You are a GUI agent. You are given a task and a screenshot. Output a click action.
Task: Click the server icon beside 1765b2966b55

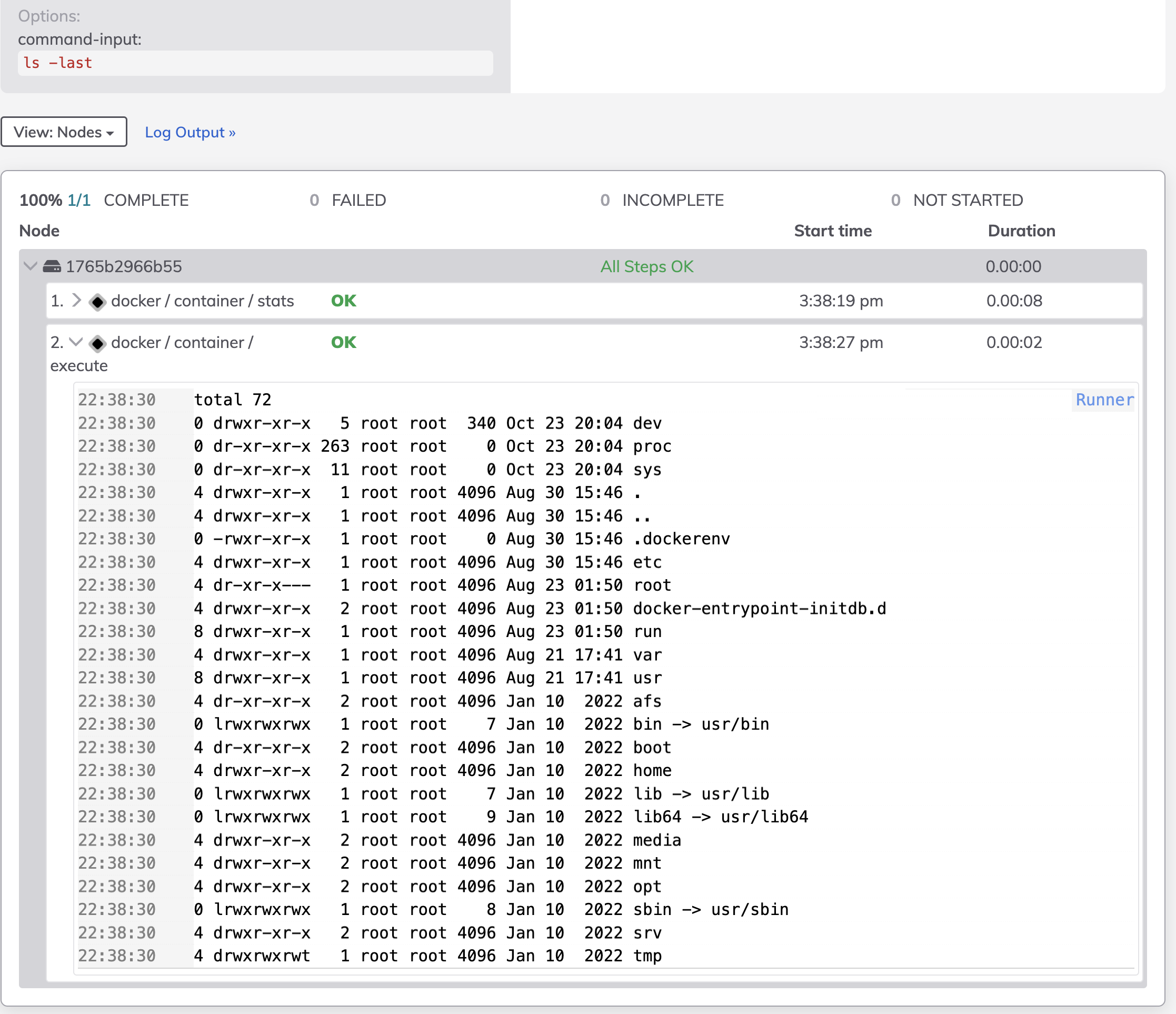pyautogui.click(x=52, y=266)
